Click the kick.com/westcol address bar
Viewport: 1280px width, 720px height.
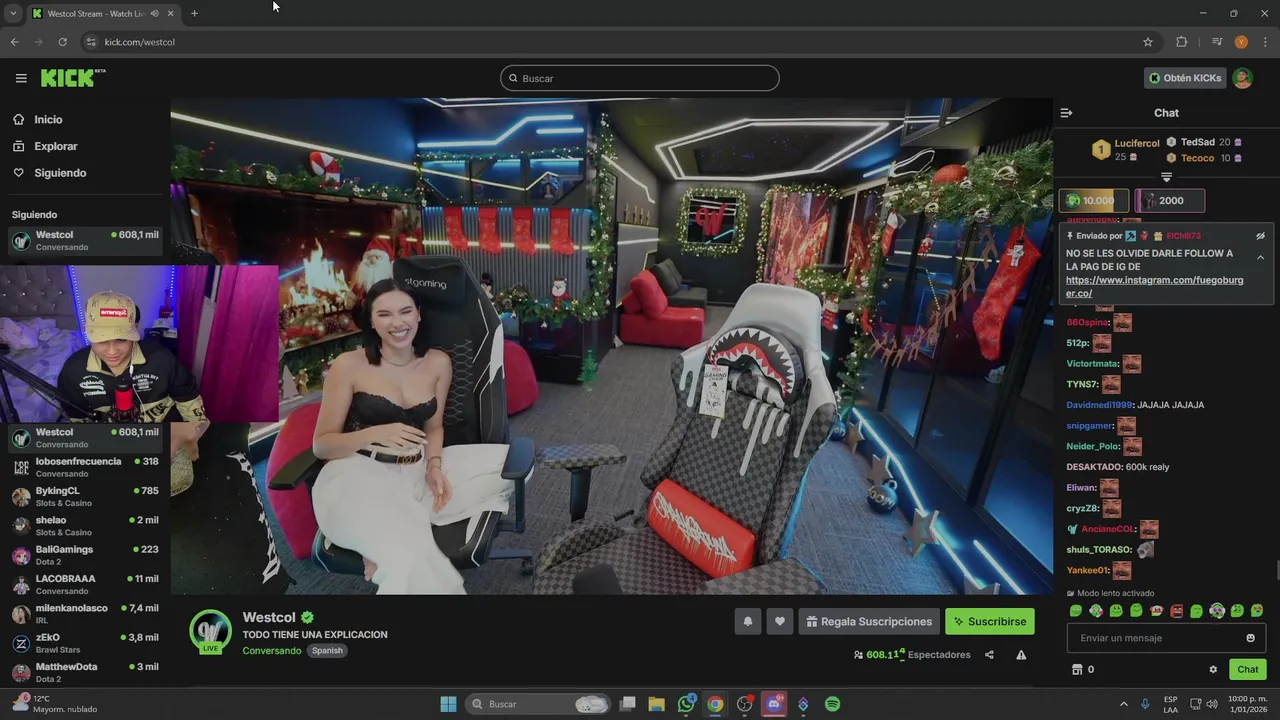tap(620, 42)
